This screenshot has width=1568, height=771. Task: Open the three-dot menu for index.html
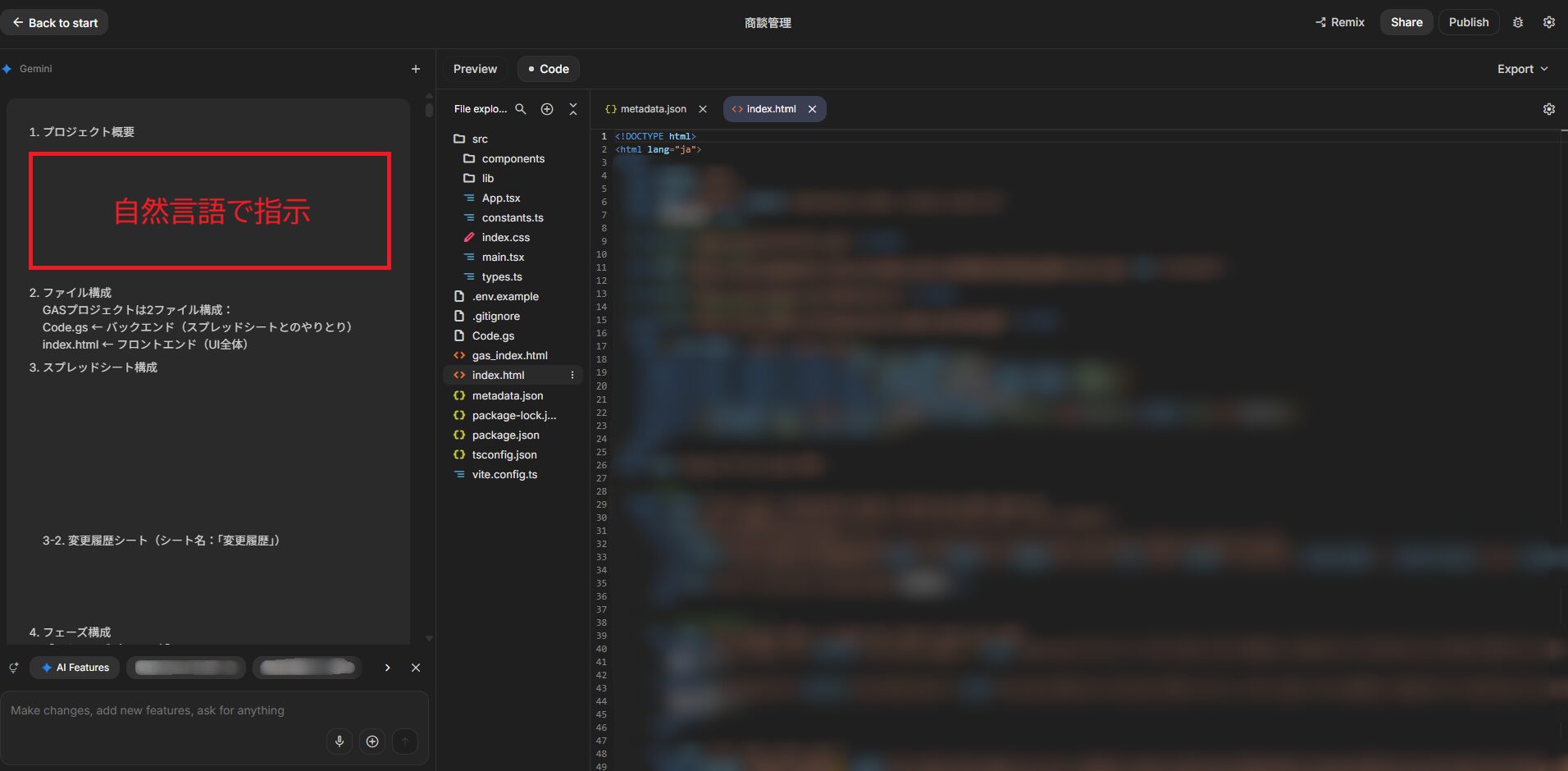click(x=572, y=375)
